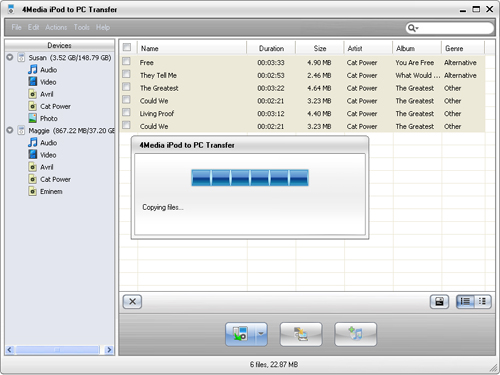Sort by the Size column header
The image size is (500, 375).
click(320, 48)
